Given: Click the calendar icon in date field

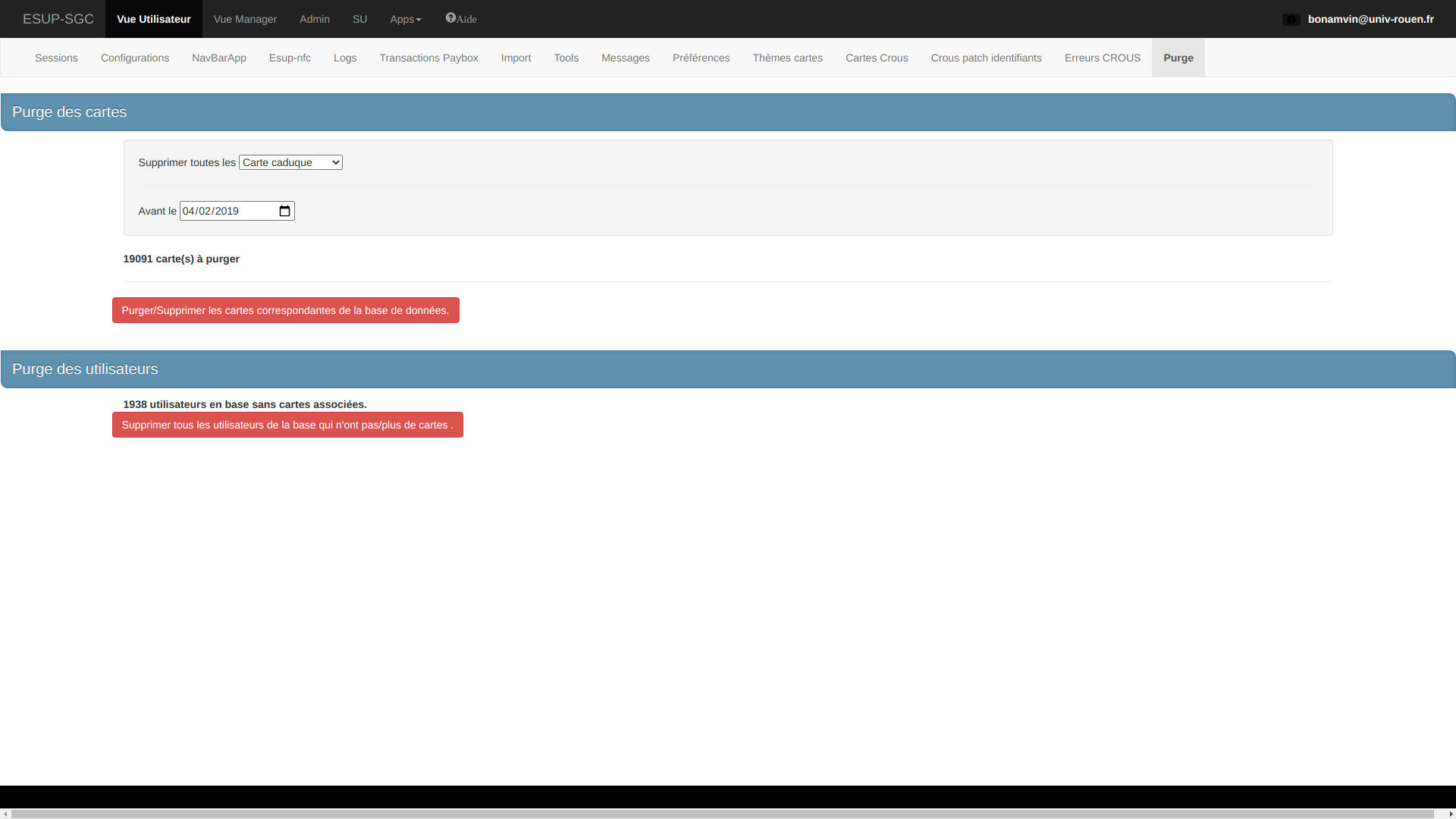Looking at the screenshot, I should (284, 212).
